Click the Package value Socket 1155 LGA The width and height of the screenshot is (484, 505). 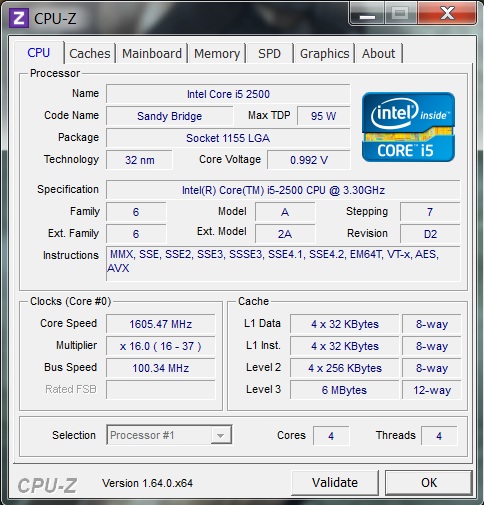[228, 138]
